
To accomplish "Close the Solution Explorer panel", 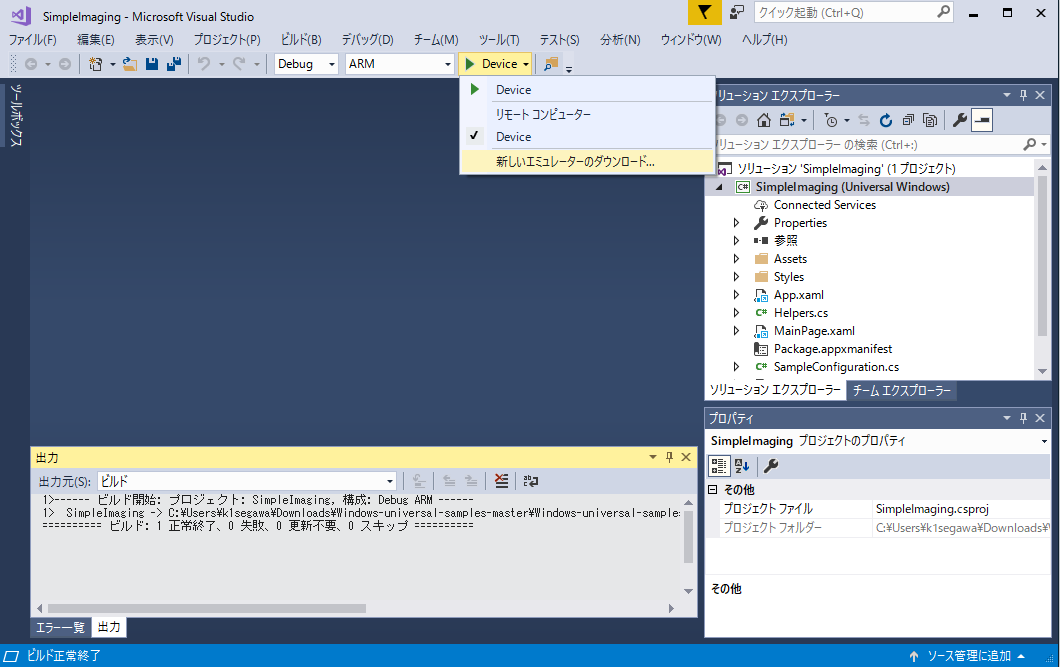I will click(x=1040, y=95).
